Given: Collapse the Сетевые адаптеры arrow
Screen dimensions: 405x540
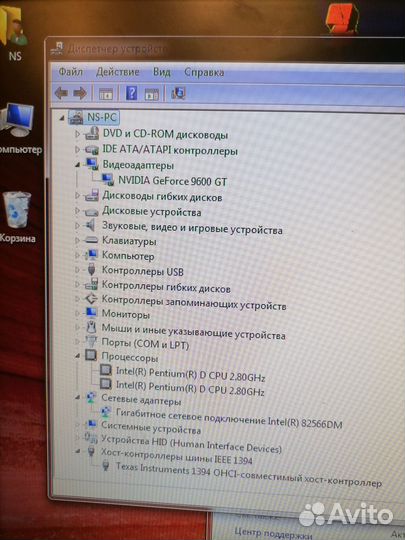Looking at the screenshot, I should [x=78, y=397].
